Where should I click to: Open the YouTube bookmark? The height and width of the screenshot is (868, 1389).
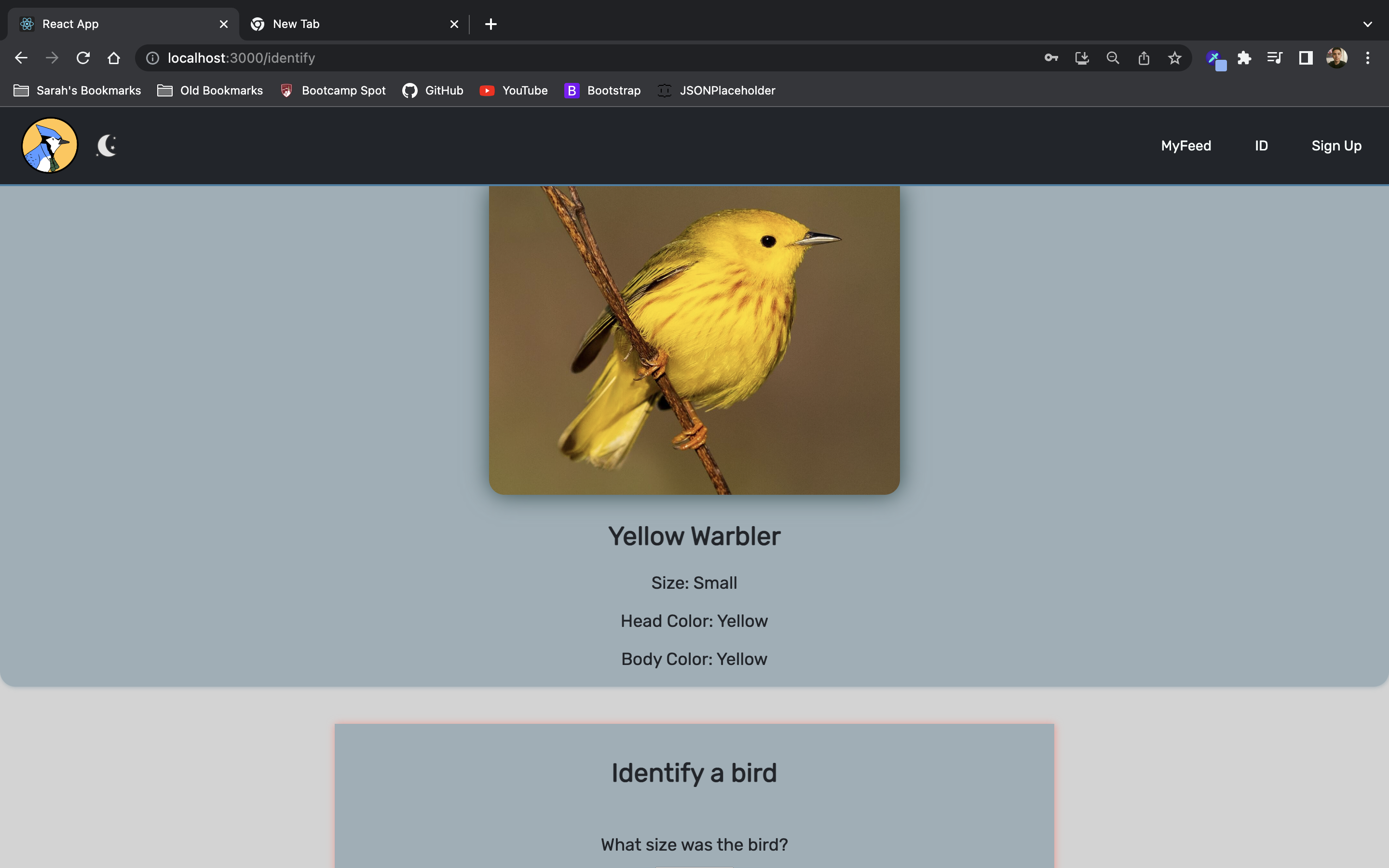pyautogui.click(x=513, y=90)
